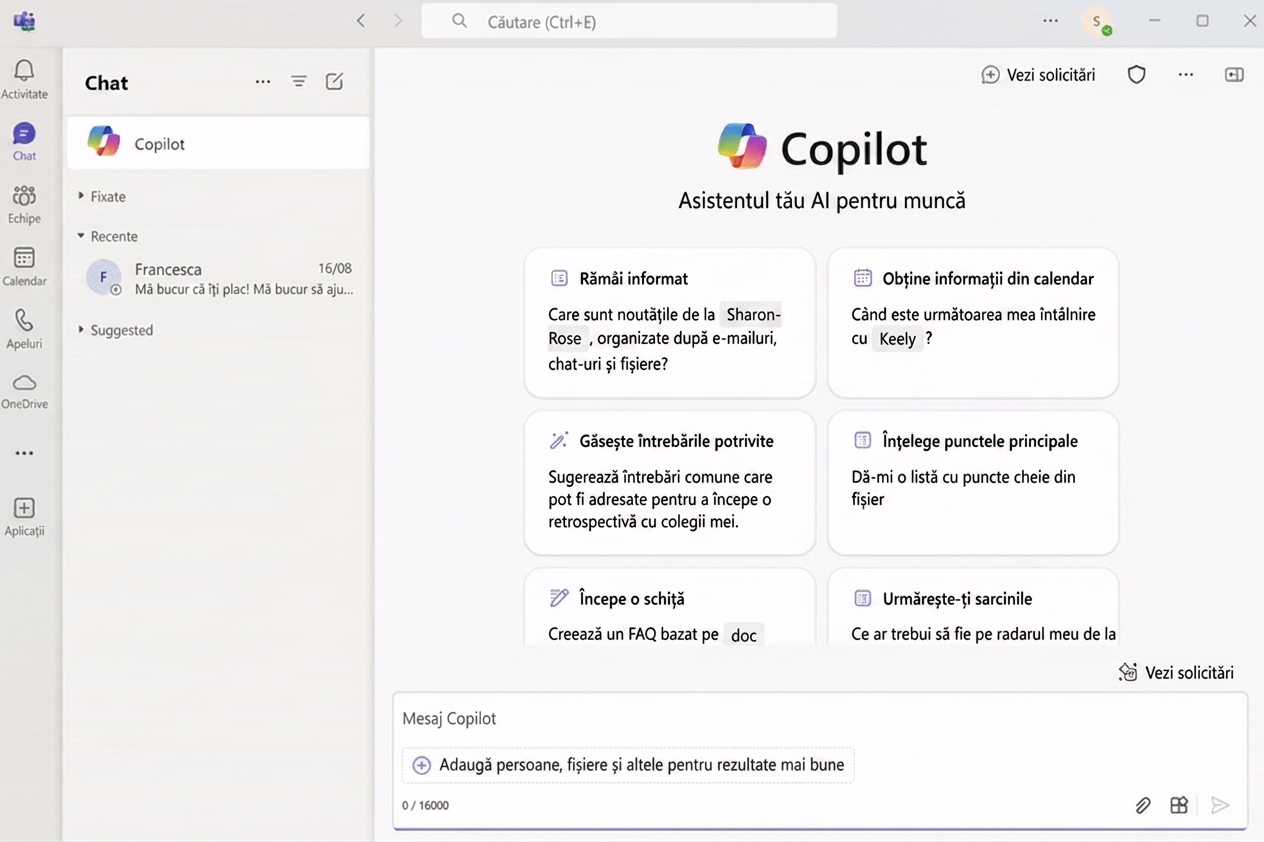Select the Începe o schiță card
This screenshot has height=842, width=1264.
[670, 607]
